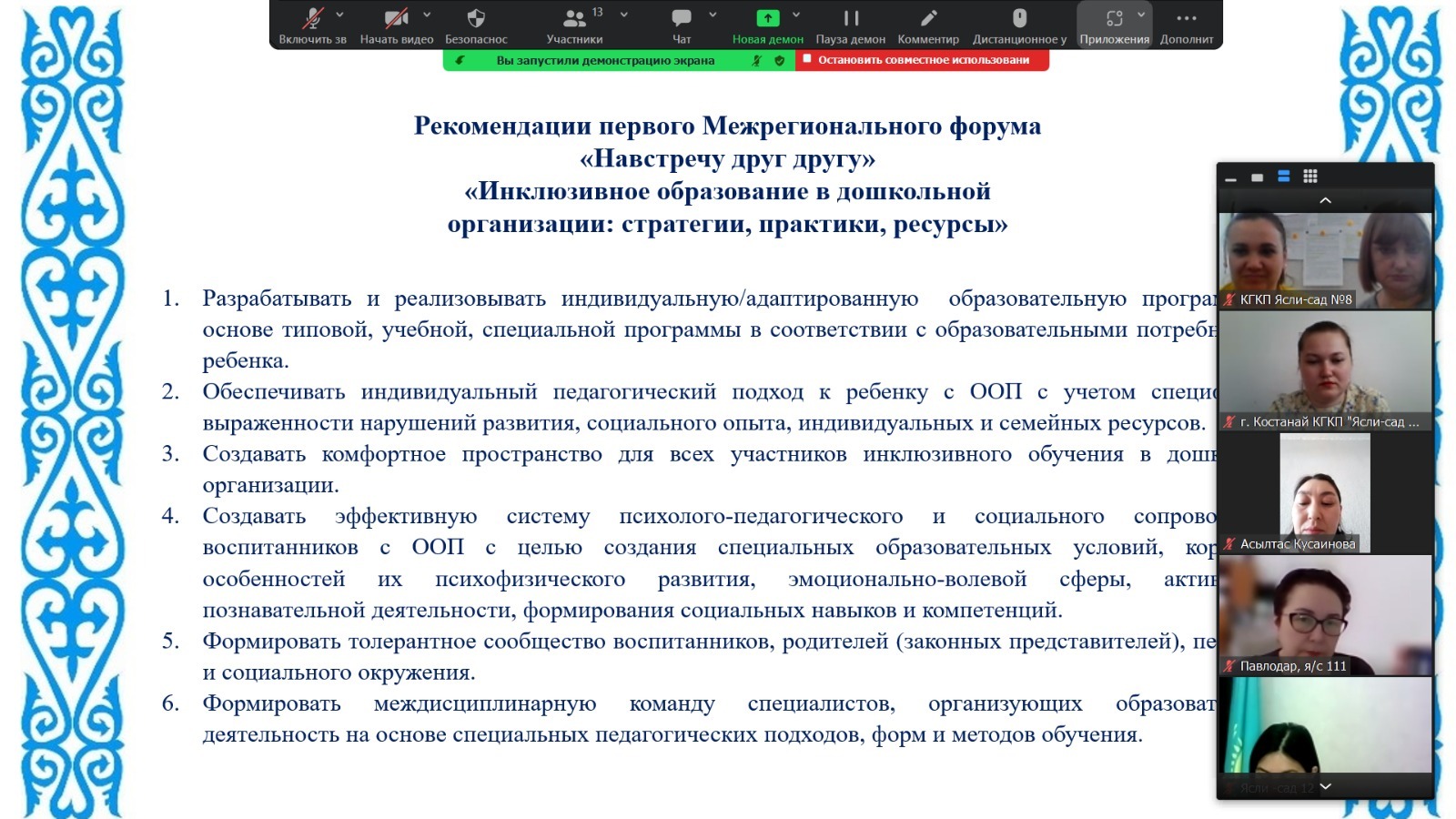Open Дополнит three-dot more menu
This screenshot has height=819, width=1456.
(x=1186, y=24)
